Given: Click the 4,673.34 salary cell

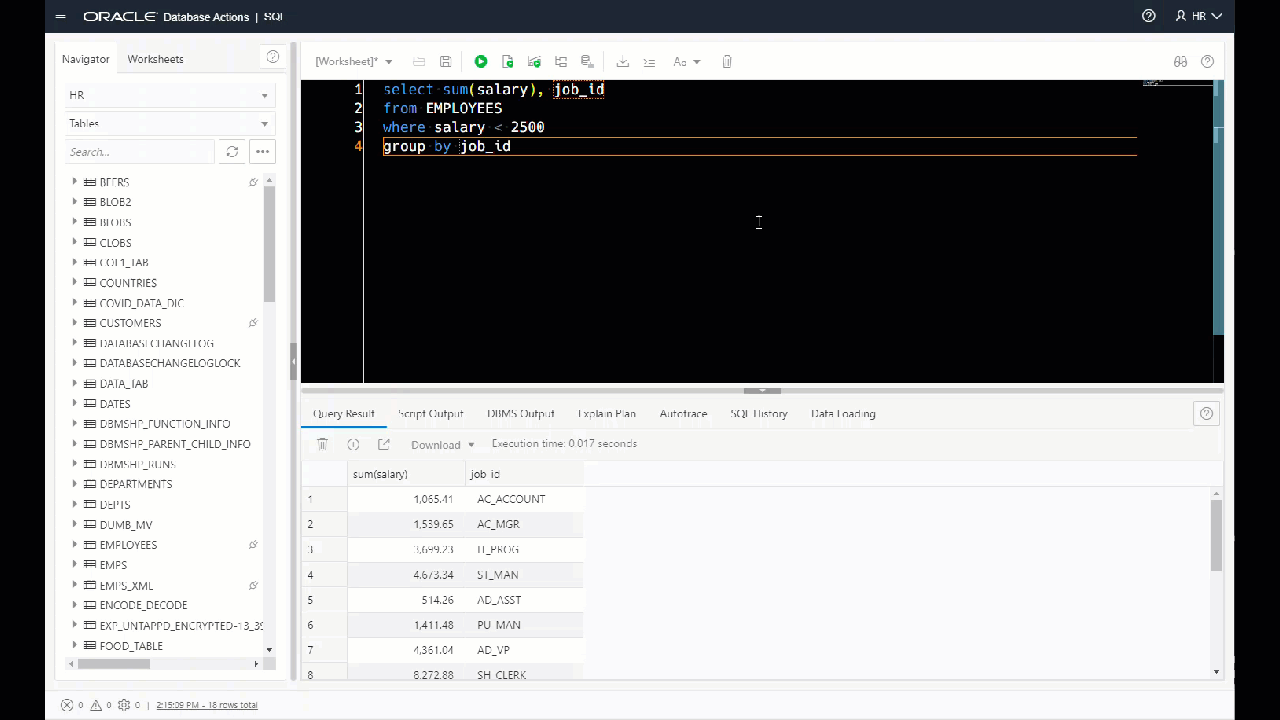Looking at the screenshot, I should pos(406,575).
